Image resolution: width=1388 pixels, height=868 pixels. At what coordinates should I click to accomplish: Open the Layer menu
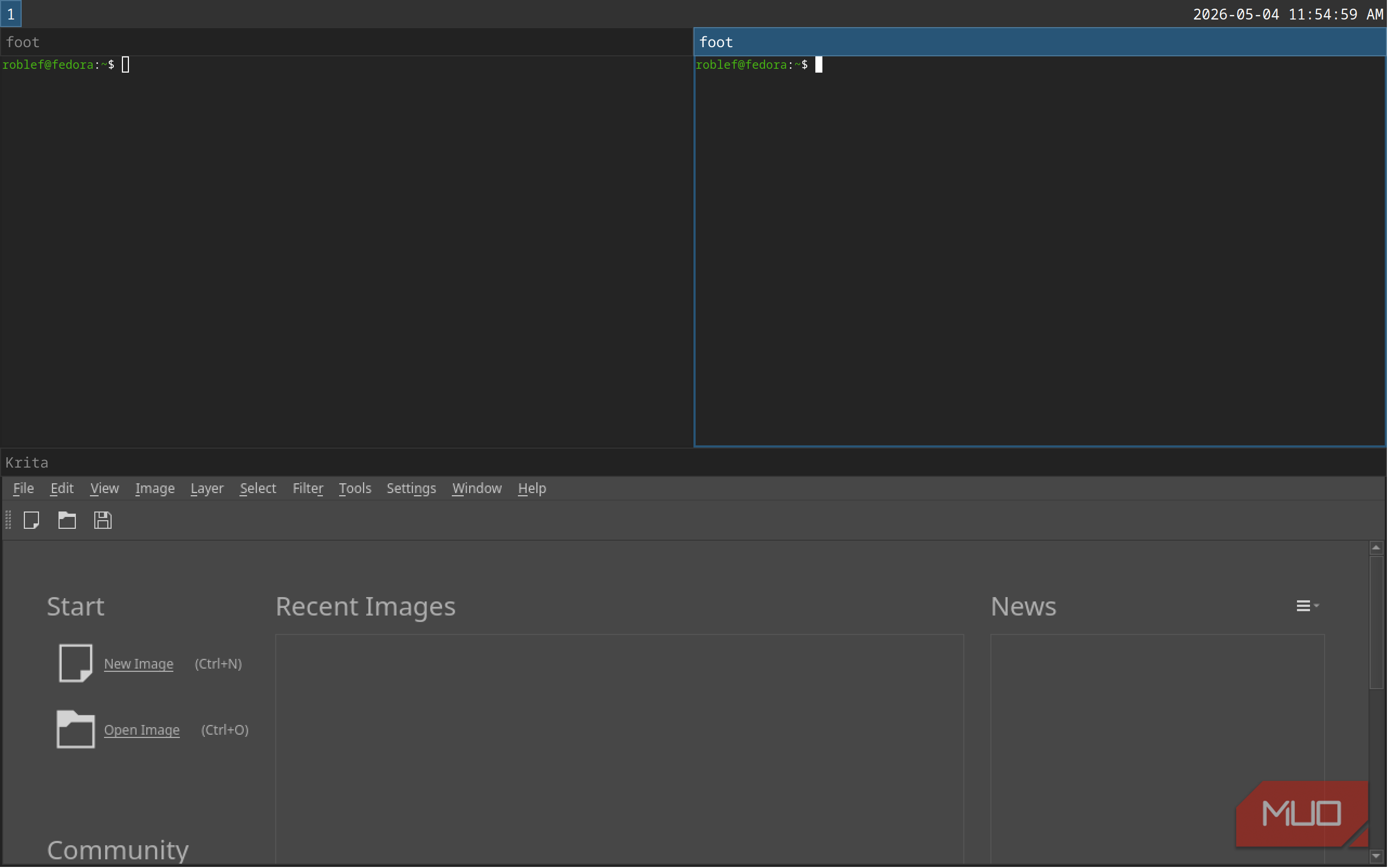click(207, 489)
